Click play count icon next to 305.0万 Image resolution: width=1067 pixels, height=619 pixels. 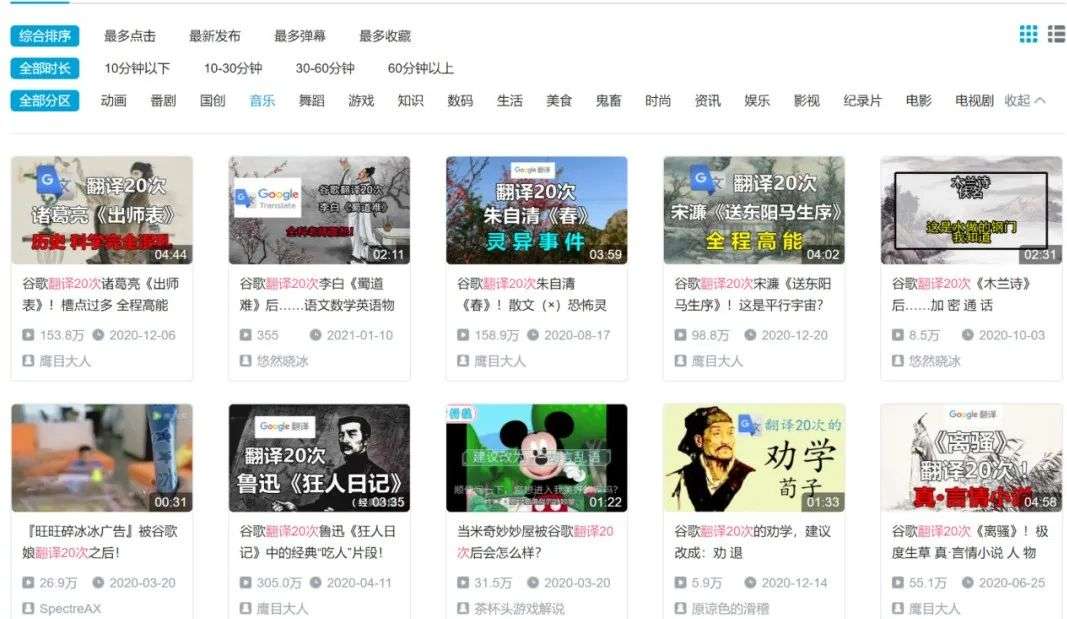point(246,582)
